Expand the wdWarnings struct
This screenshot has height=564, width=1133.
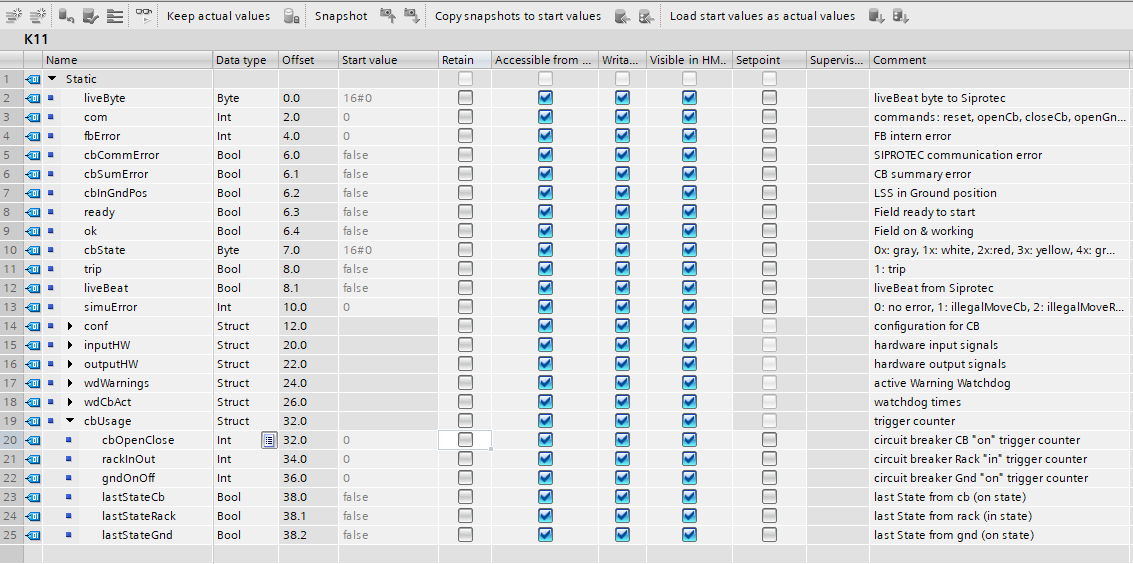pyautogui.click(x=70, y=383)
